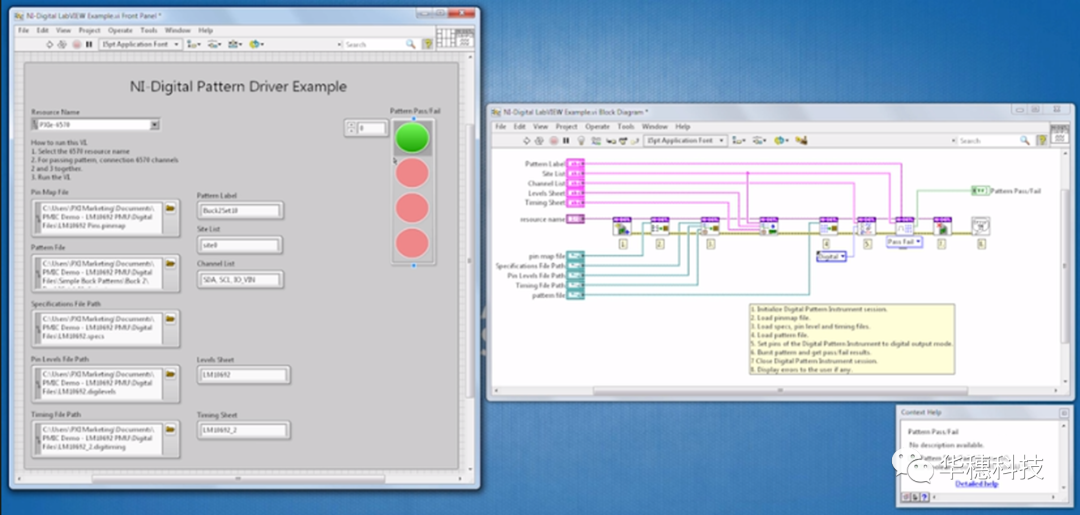Open Resize Objects menu in Front Panel
Screen dimensions: 1080x515
click(235, 44)
